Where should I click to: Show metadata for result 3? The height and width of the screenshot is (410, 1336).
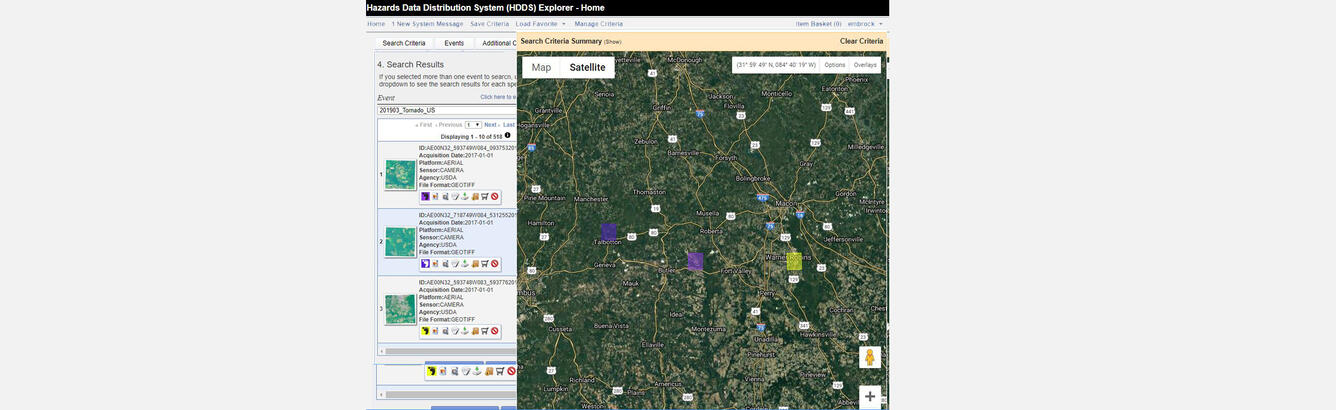pos(455,330)
